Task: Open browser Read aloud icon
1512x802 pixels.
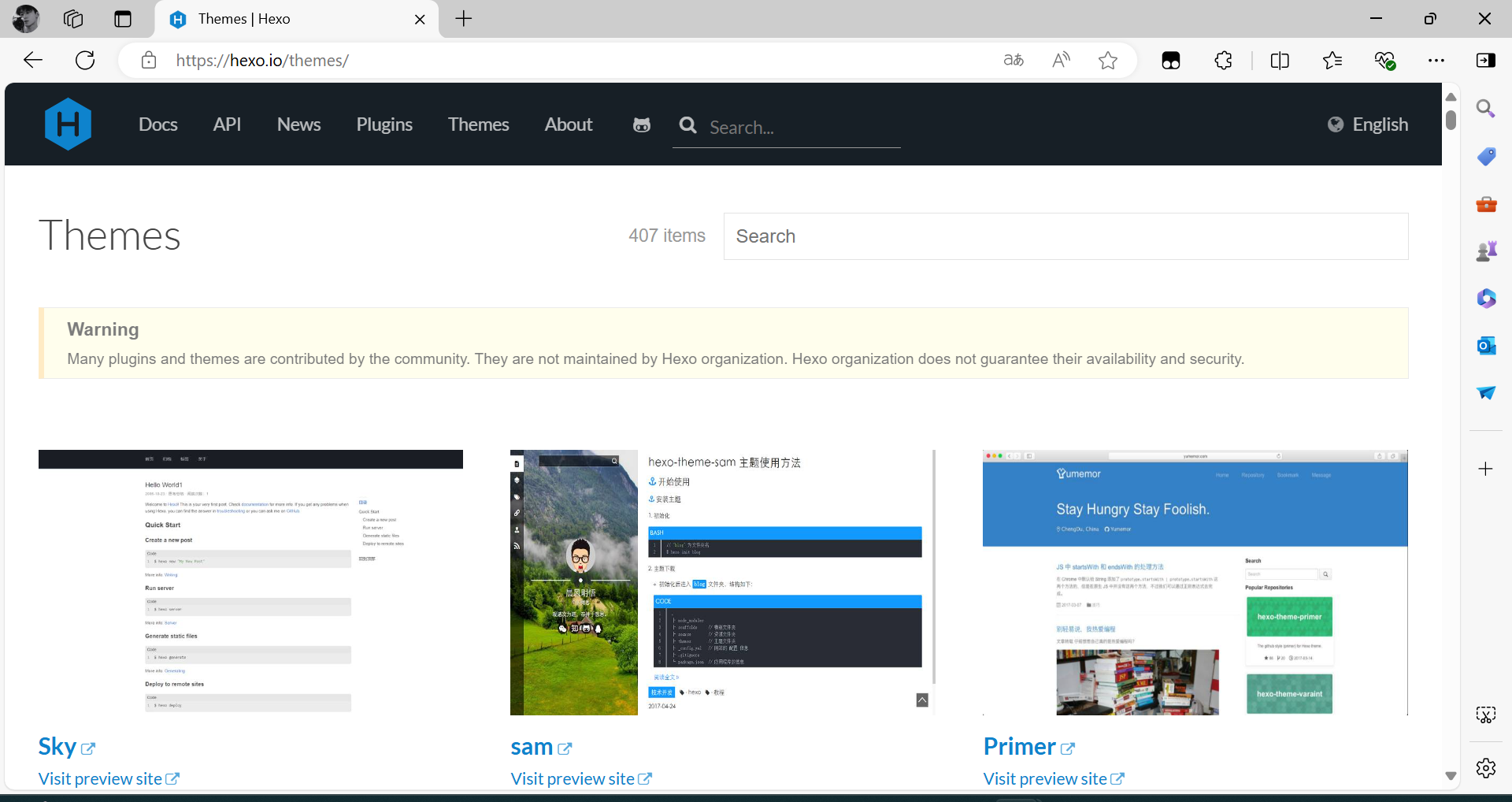Action: coord(1061,60)
